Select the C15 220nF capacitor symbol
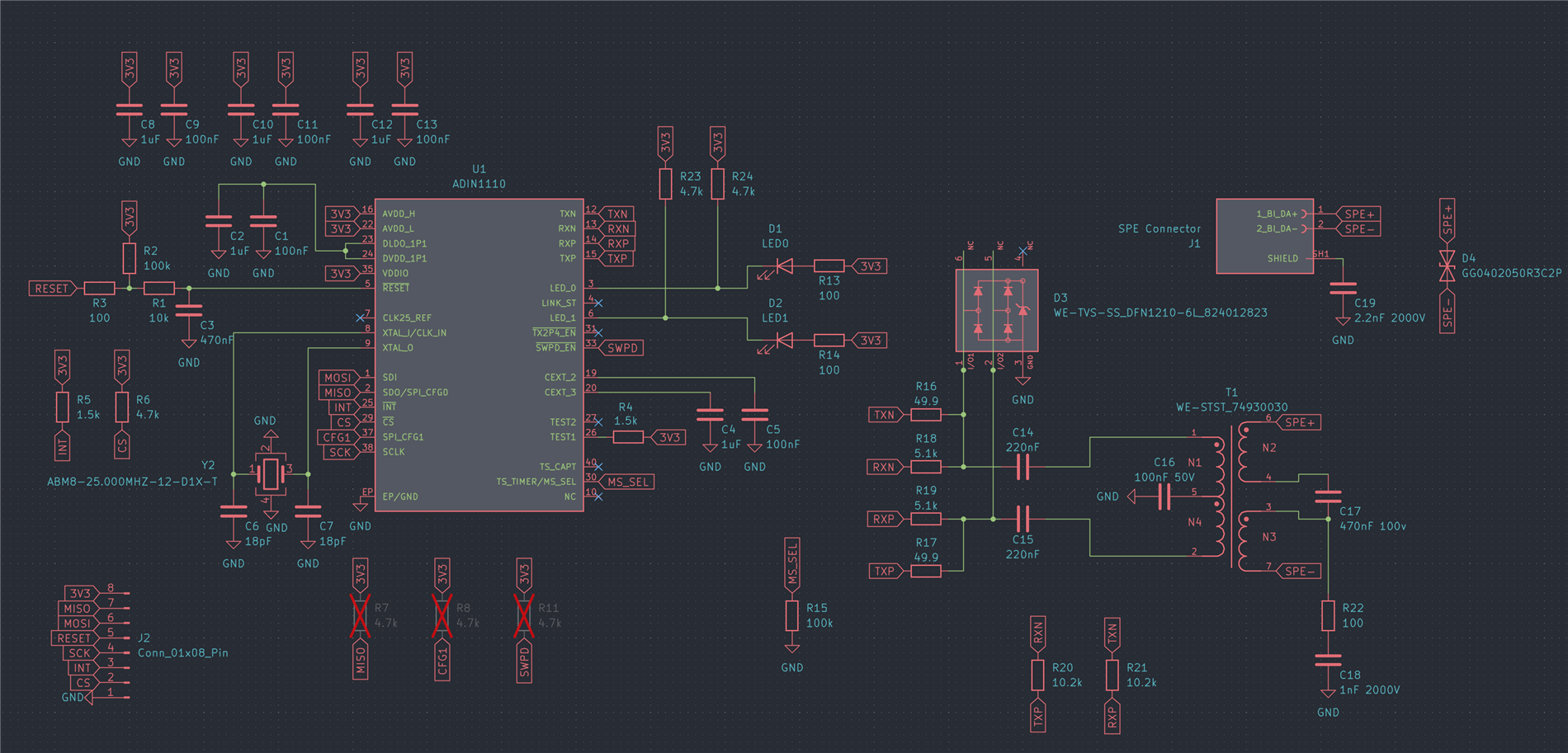The image size is (1568, 753). [x=1023, y=519]
